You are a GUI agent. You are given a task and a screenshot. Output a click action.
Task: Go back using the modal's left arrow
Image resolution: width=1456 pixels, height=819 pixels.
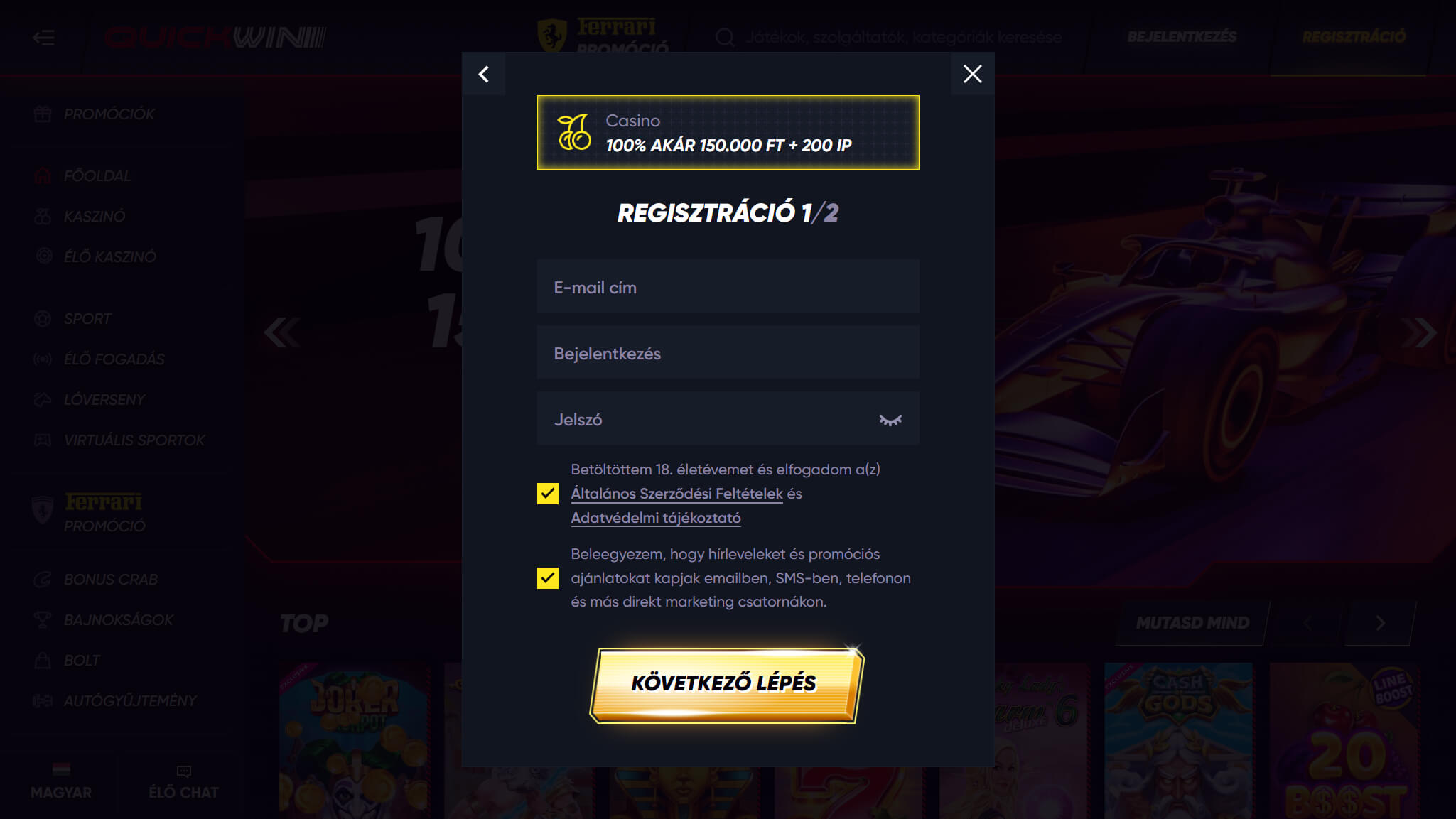(484, 74)
